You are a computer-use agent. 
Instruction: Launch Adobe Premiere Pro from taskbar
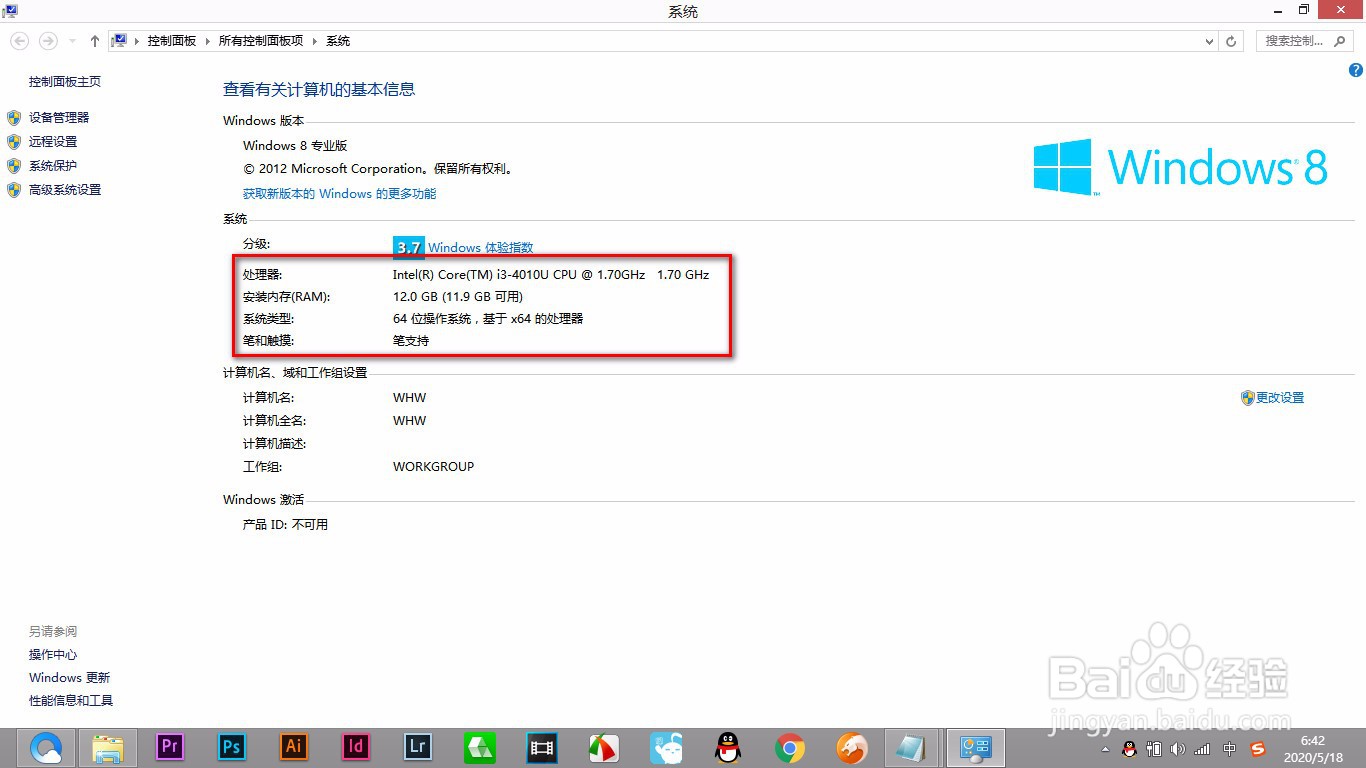click(170, 746)
